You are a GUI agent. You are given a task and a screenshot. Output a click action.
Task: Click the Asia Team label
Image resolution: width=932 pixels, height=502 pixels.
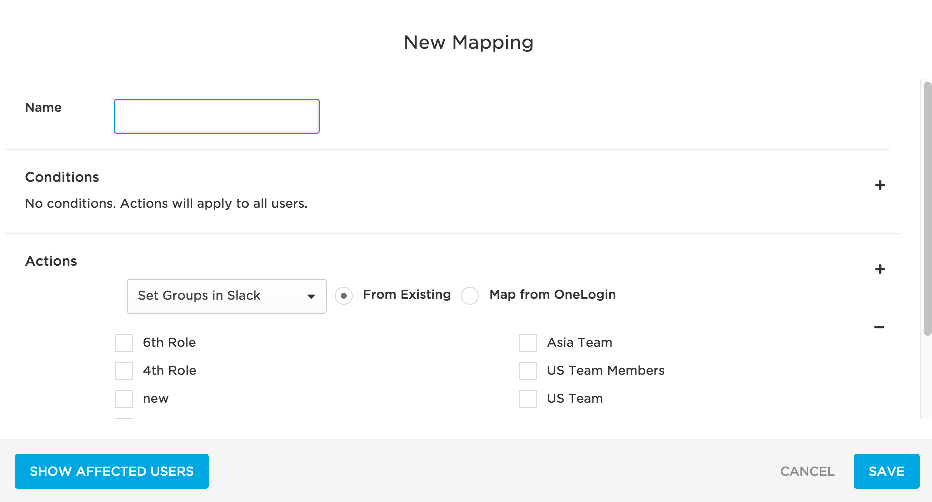pyautogui.click(x=580, y=343)
